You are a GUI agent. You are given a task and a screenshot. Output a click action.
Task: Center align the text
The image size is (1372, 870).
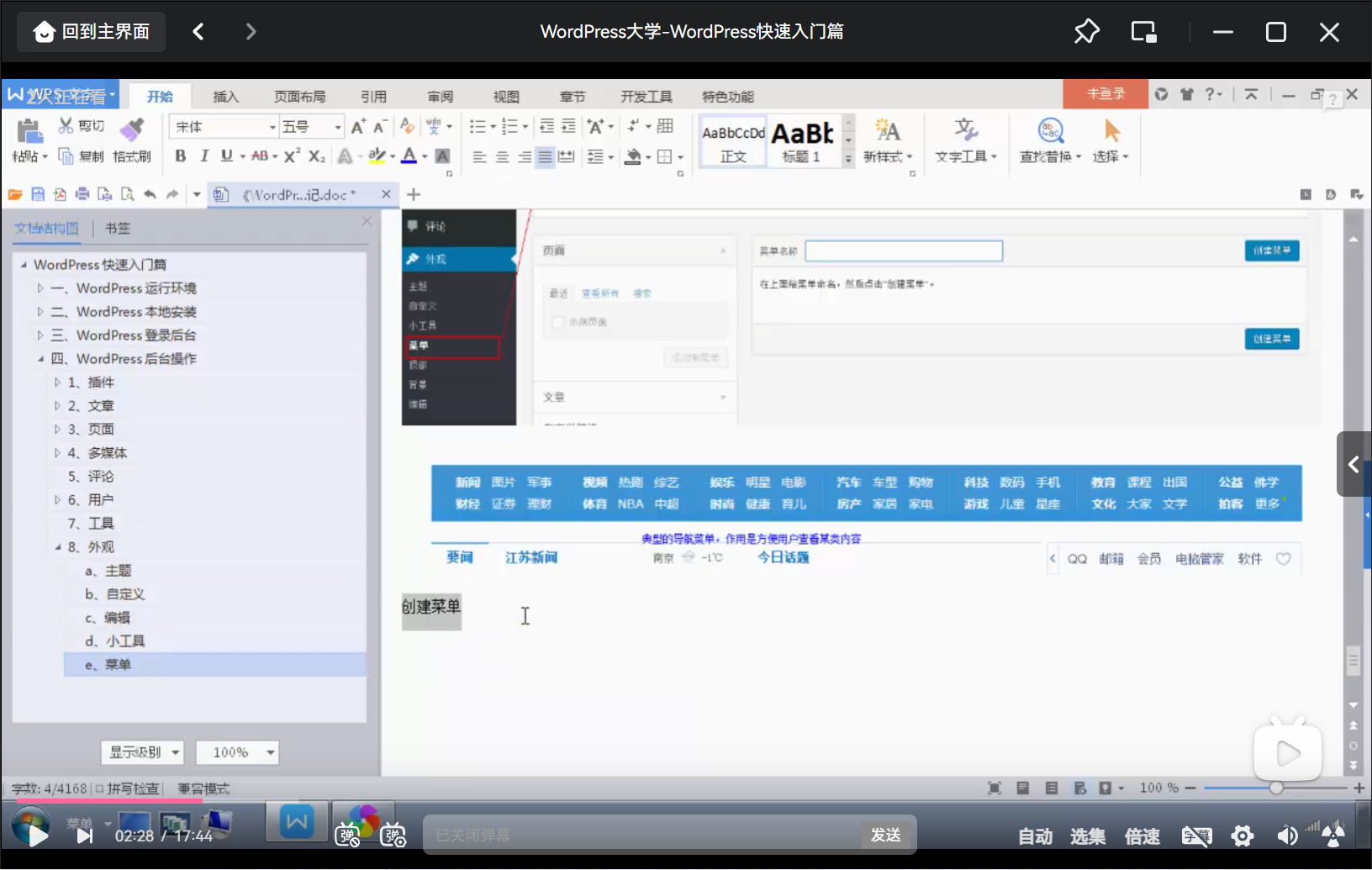(502, 156)
